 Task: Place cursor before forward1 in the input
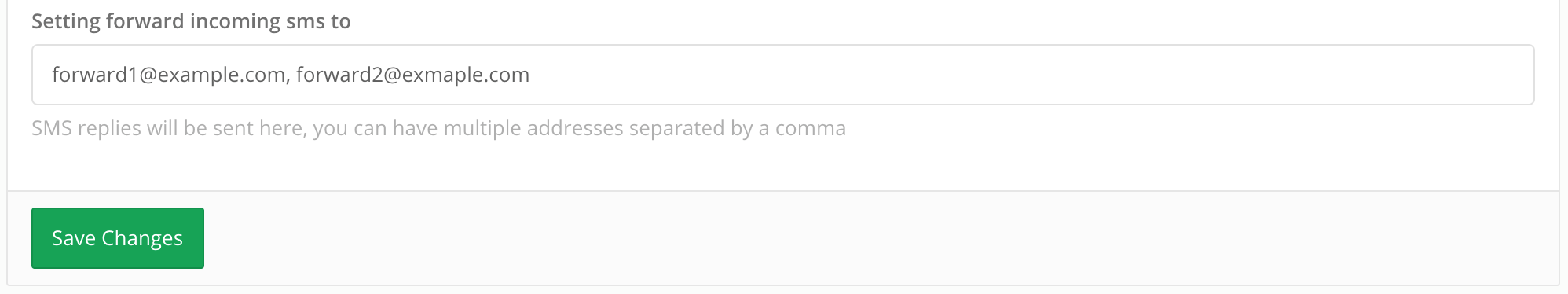tap(51, 75)
